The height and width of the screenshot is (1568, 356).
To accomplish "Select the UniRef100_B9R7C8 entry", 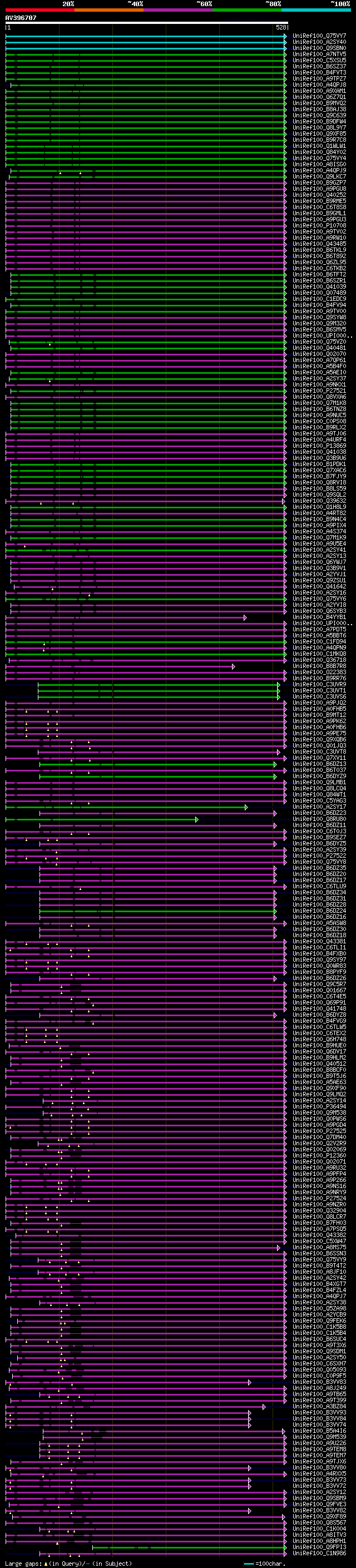I will click(319, 140).
